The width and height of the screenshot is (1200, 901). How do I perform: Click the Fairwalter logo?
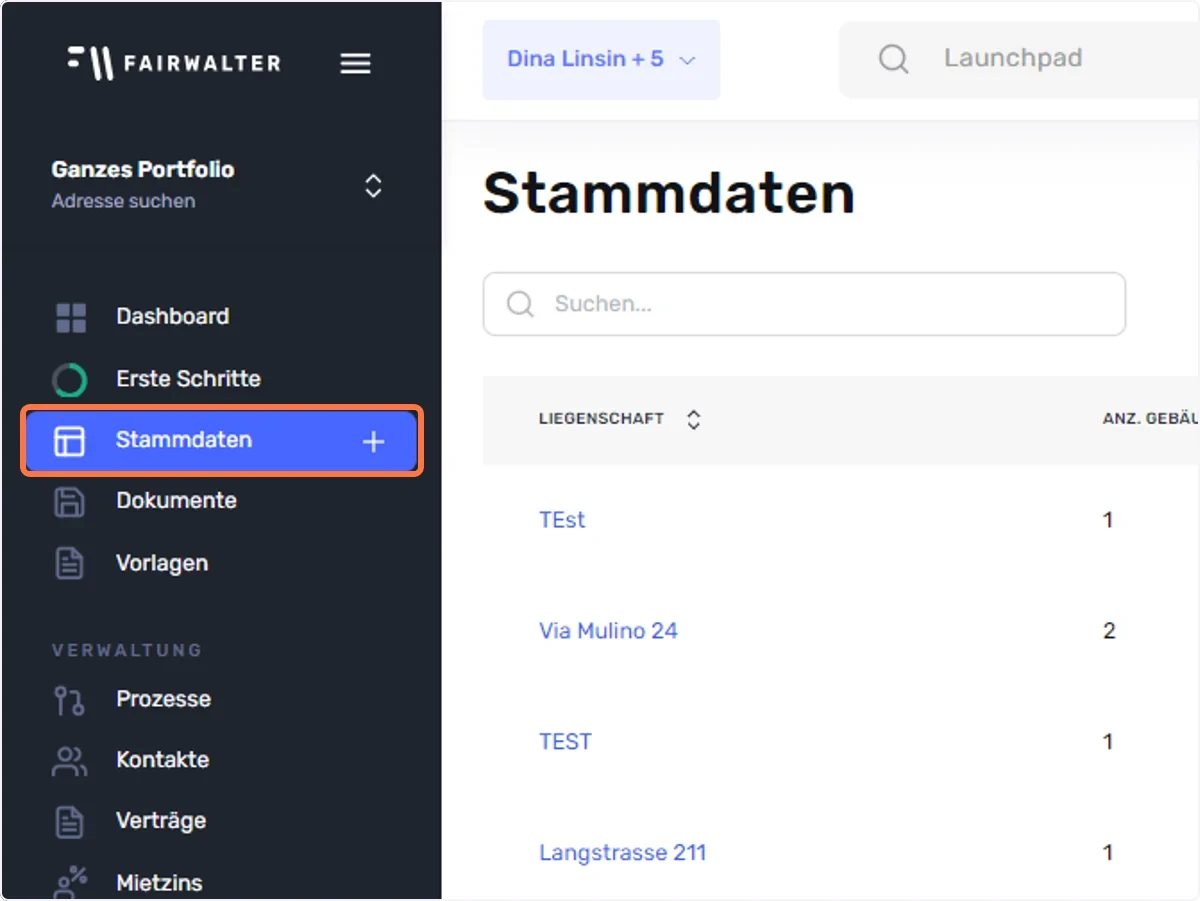coord(174,63)
